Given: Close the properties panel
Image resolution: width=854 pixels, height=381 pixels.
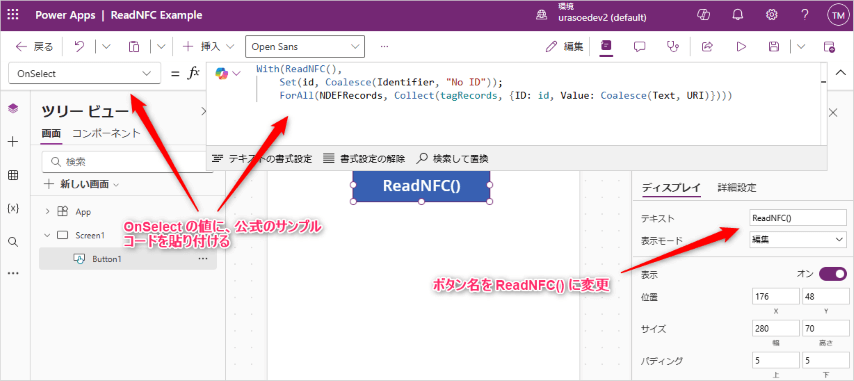Looking at the screenshot, I should pyautogui.click(x=833, y=113).
